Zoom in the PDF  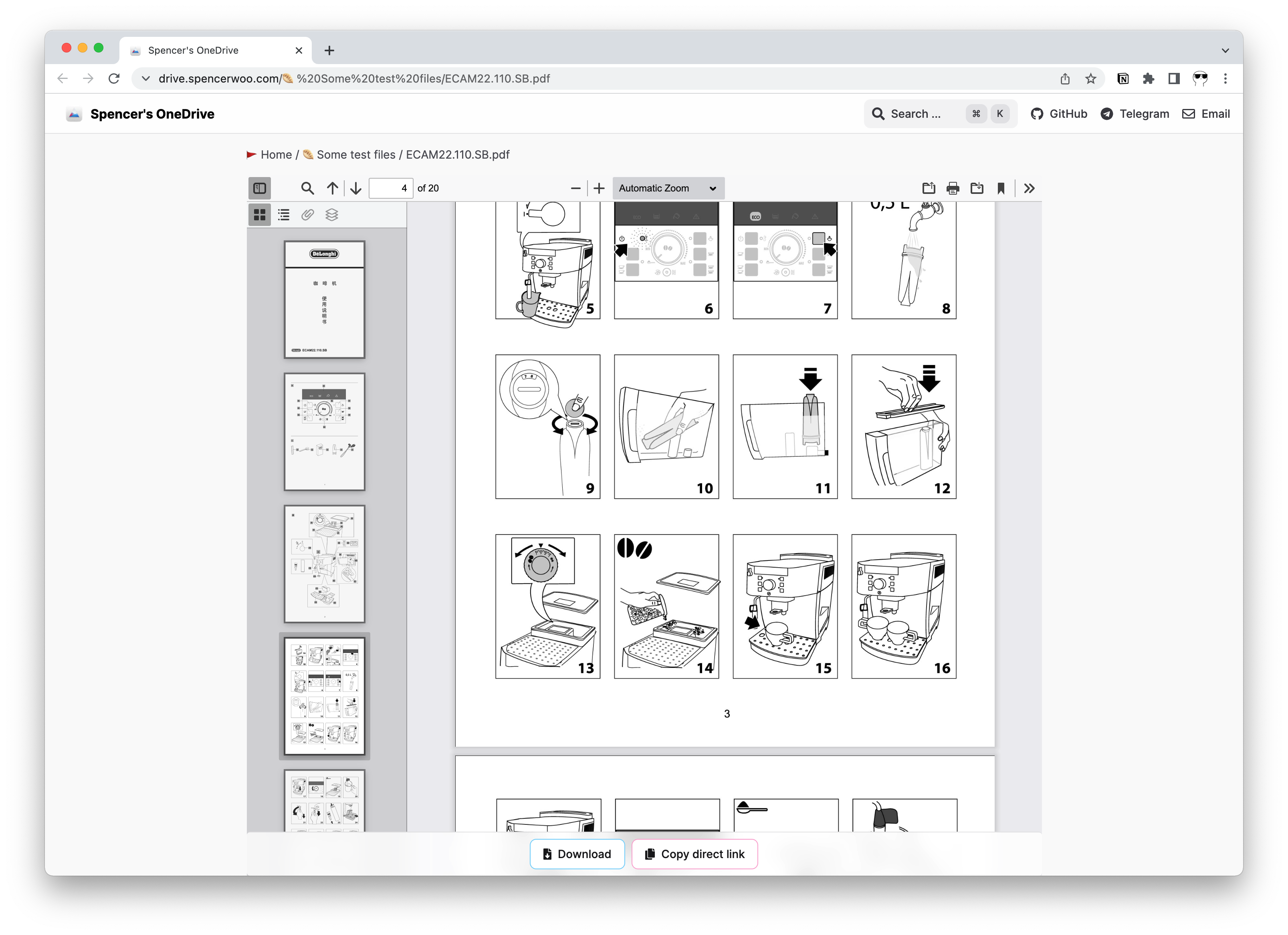pos(599,188)
